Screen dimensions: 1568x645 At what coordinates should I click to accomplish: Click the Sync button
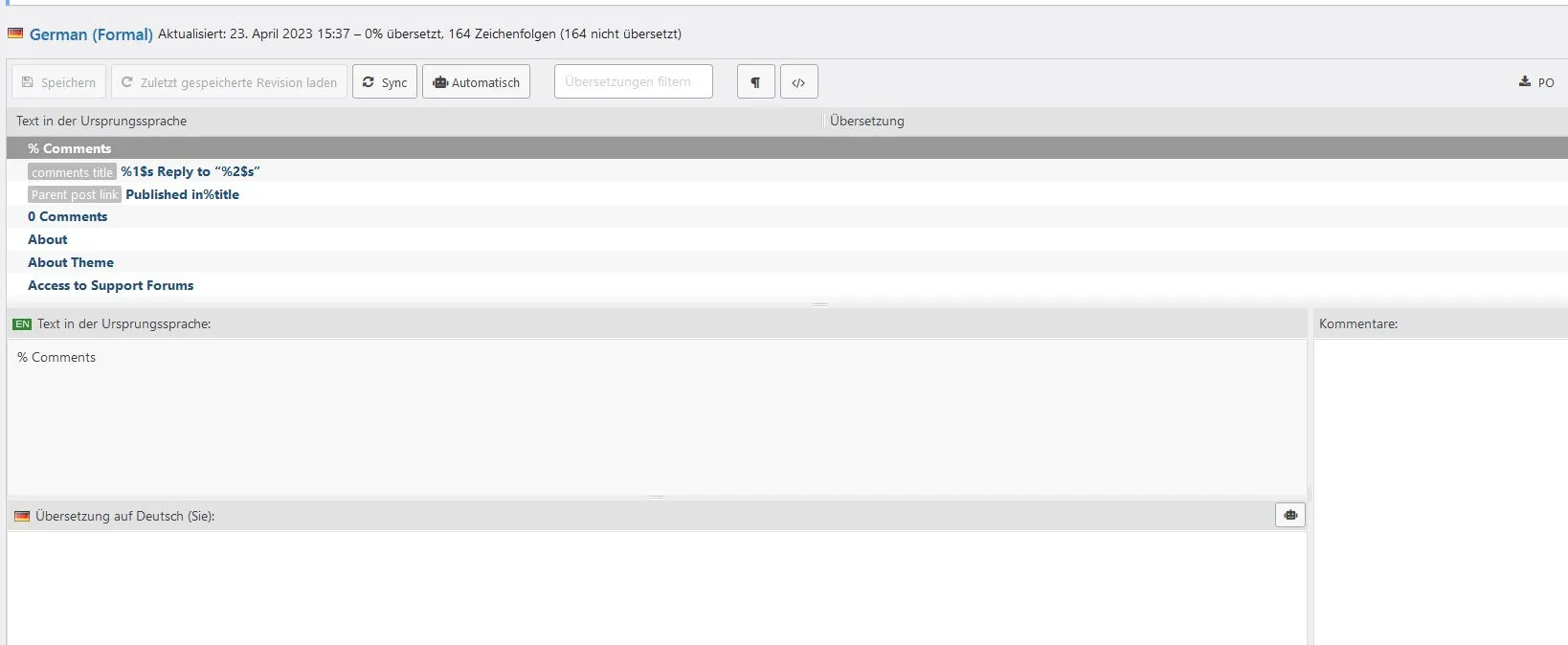click(385, 82)
